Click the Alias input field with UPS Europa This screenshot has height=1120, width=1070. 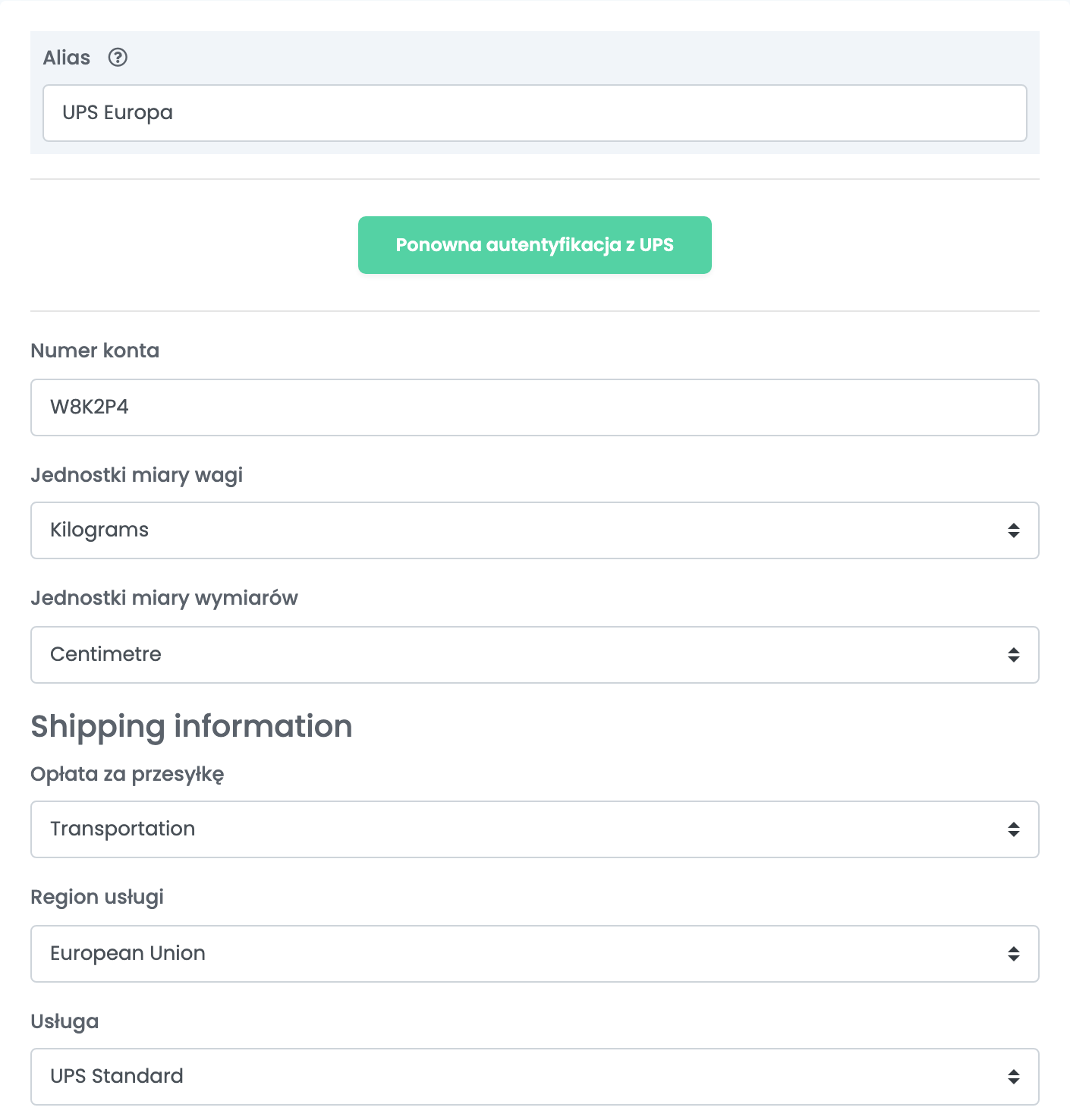point(535,113)
